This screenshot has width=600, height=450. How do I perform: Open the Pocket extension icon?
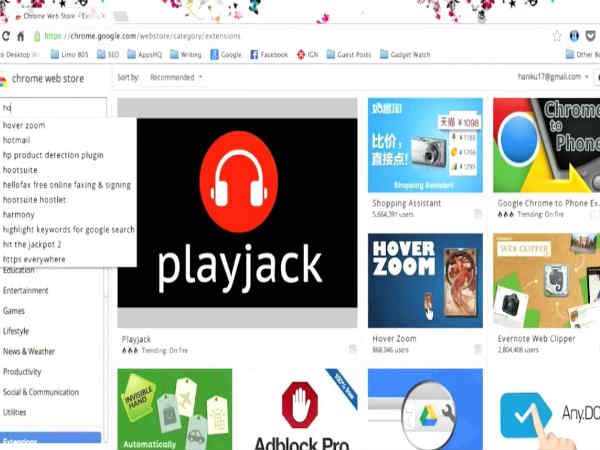click(x=590, y=36)
